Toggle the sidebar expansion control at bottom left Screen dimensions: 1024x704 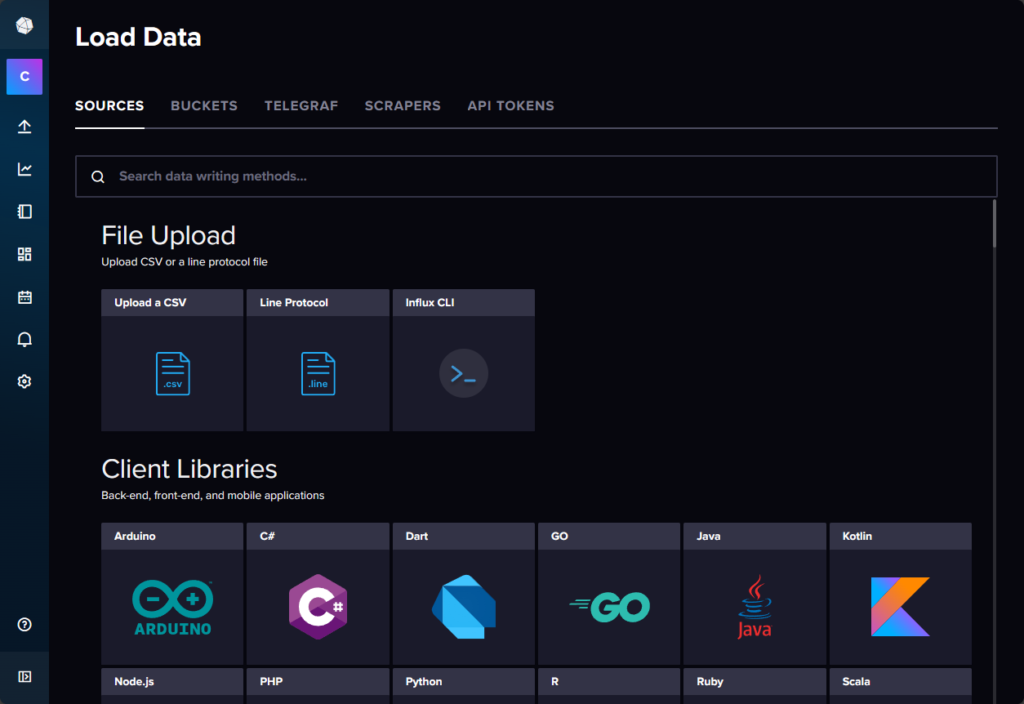click(24, 676)
